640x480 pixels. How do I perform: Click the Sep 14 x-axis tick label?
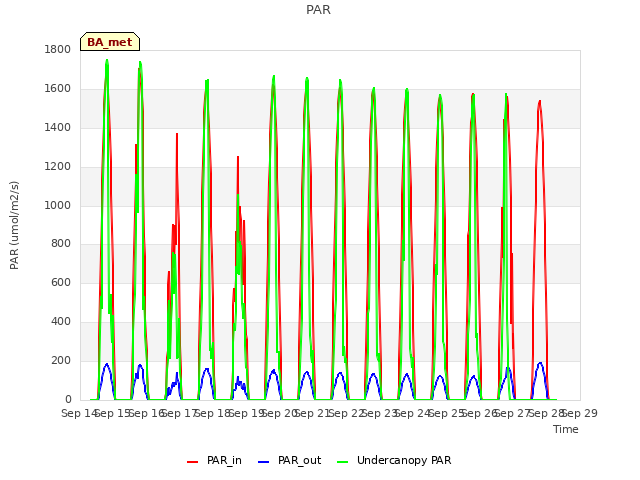79,413
